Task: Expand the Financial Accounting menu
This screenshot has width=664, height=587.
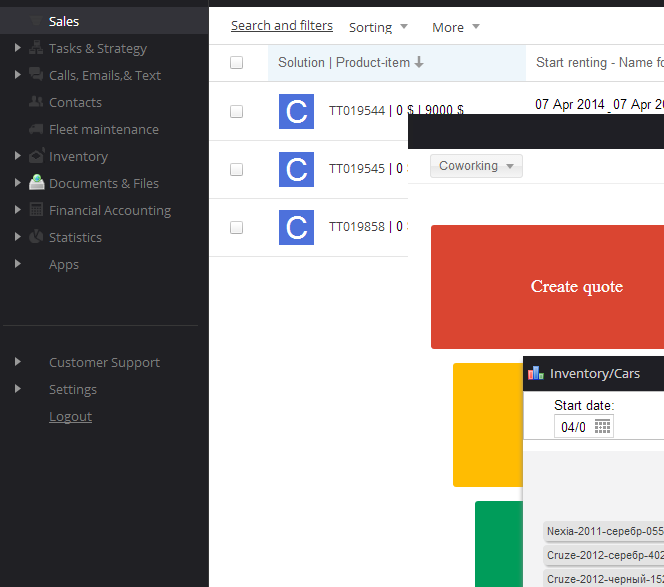Action: [x=17, y=210]
